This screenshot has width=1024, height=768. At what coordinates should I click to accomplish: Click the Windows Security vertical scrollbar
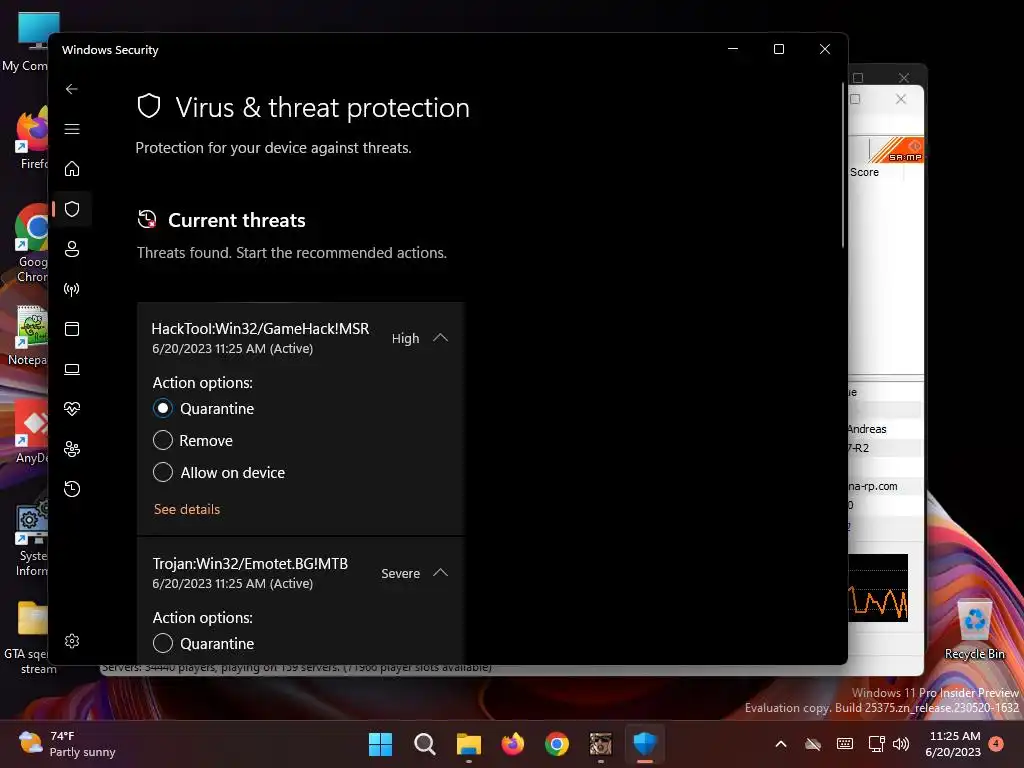click(843, 166)
